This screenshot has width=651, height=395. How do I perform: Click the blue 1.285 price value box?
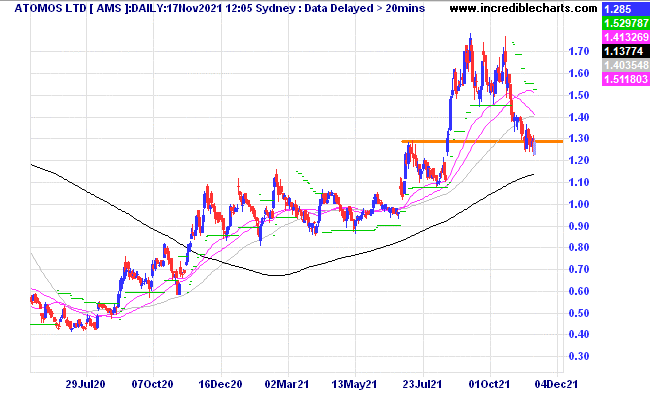[626, 9]
